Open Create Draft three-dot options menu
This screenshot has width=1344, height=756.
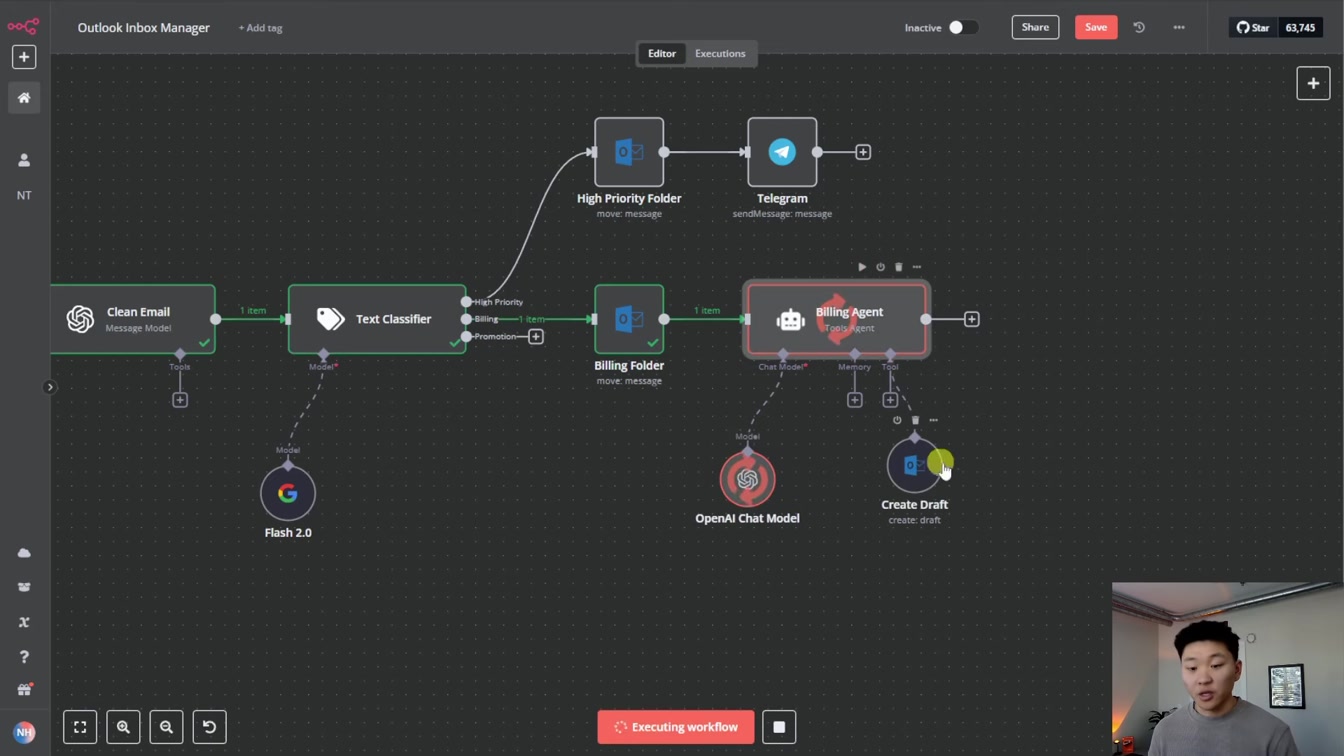933,420
